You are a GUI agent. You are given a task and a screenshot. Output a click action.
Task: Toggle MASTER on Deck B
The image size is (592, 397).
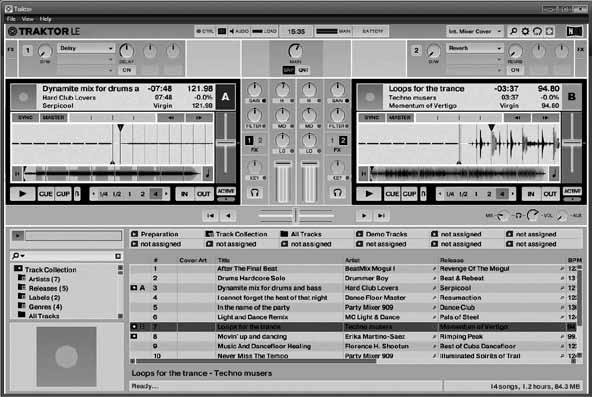coord(400,118)
